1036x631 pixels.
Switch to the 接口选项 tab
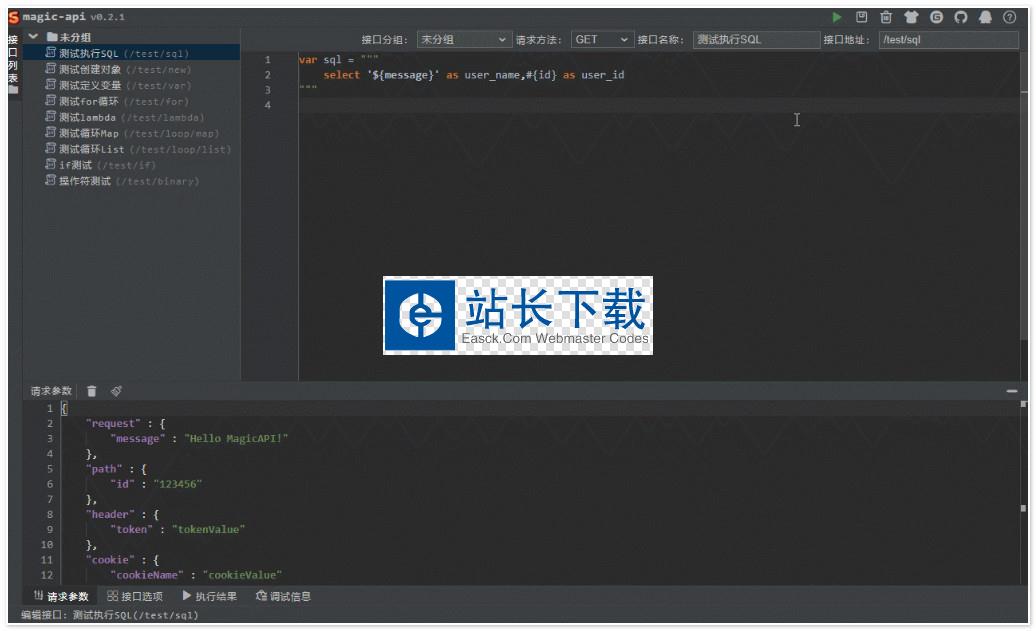135,597
